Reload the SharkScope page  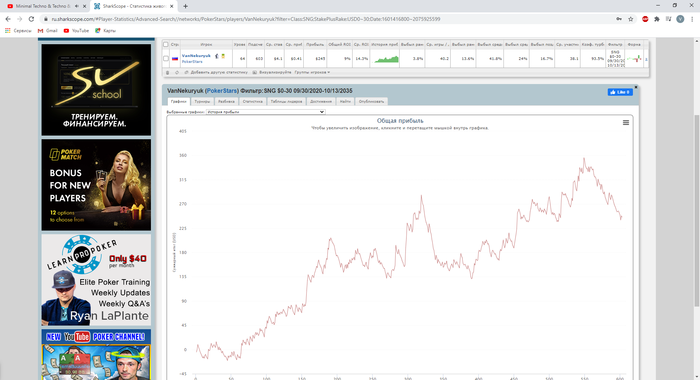[31, 19]
